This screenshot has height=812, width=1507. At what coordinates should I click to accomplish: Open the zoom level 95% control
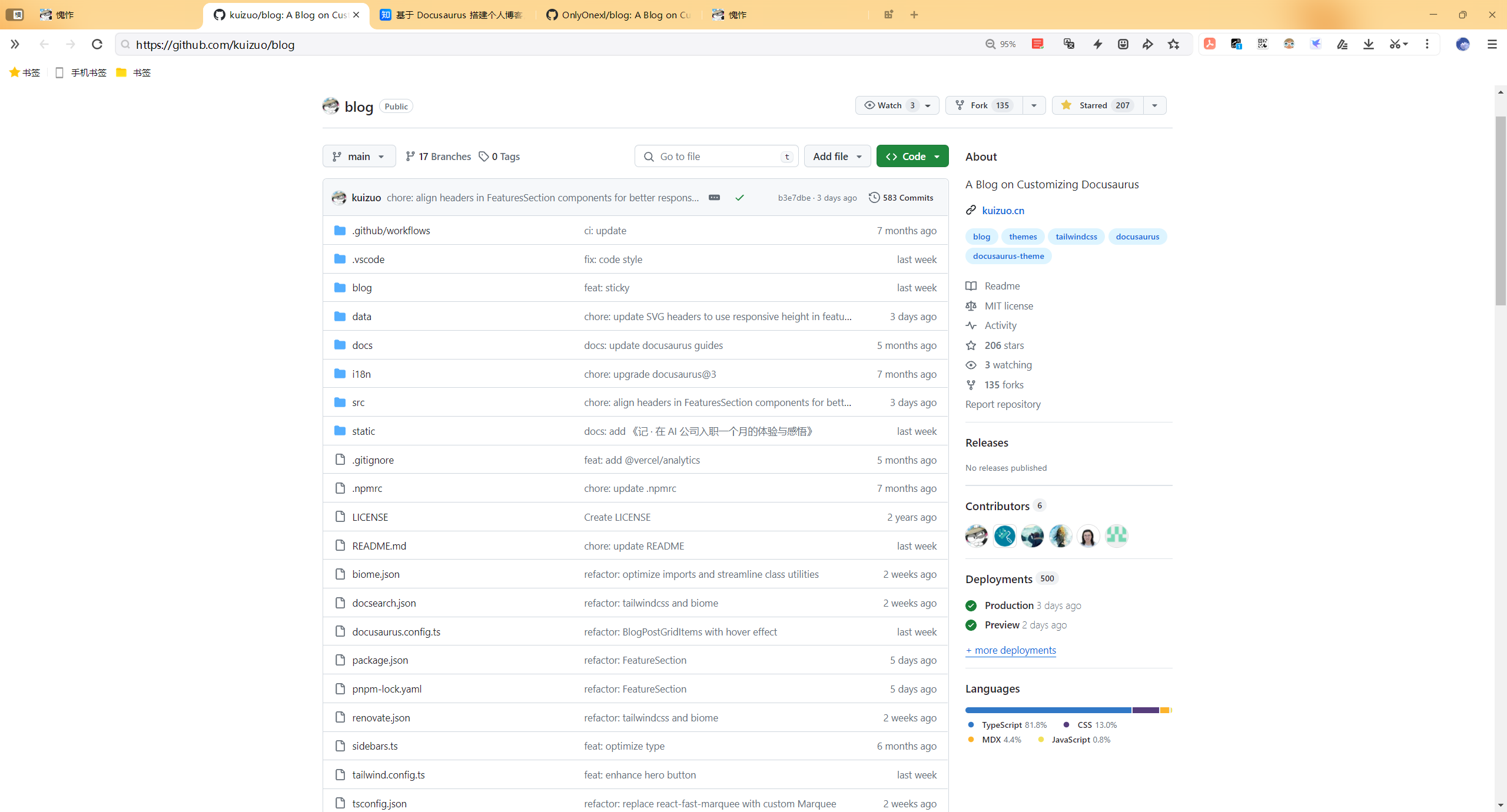(x=1001, y=44)
